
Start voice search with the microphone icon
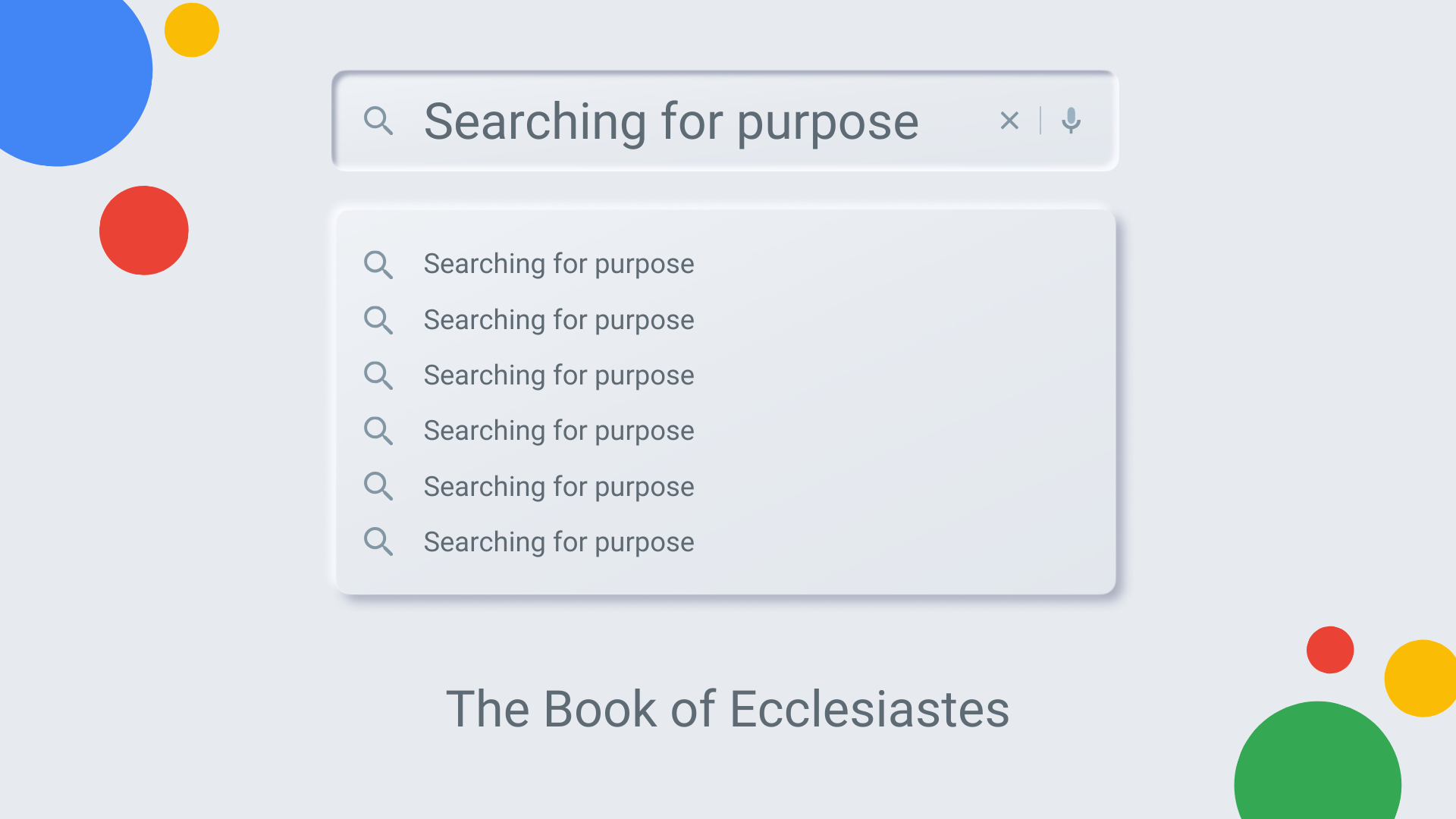click(x=1071, y=121)
